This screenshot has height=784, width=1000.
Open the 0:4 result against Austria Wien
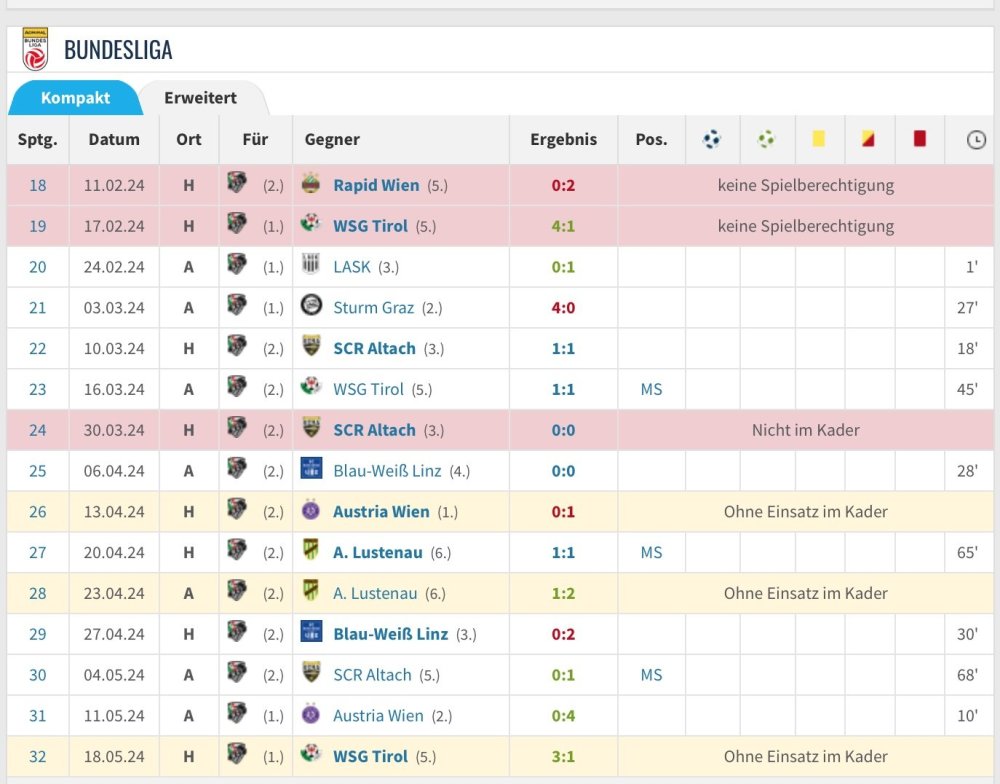[x=563, y=716]
